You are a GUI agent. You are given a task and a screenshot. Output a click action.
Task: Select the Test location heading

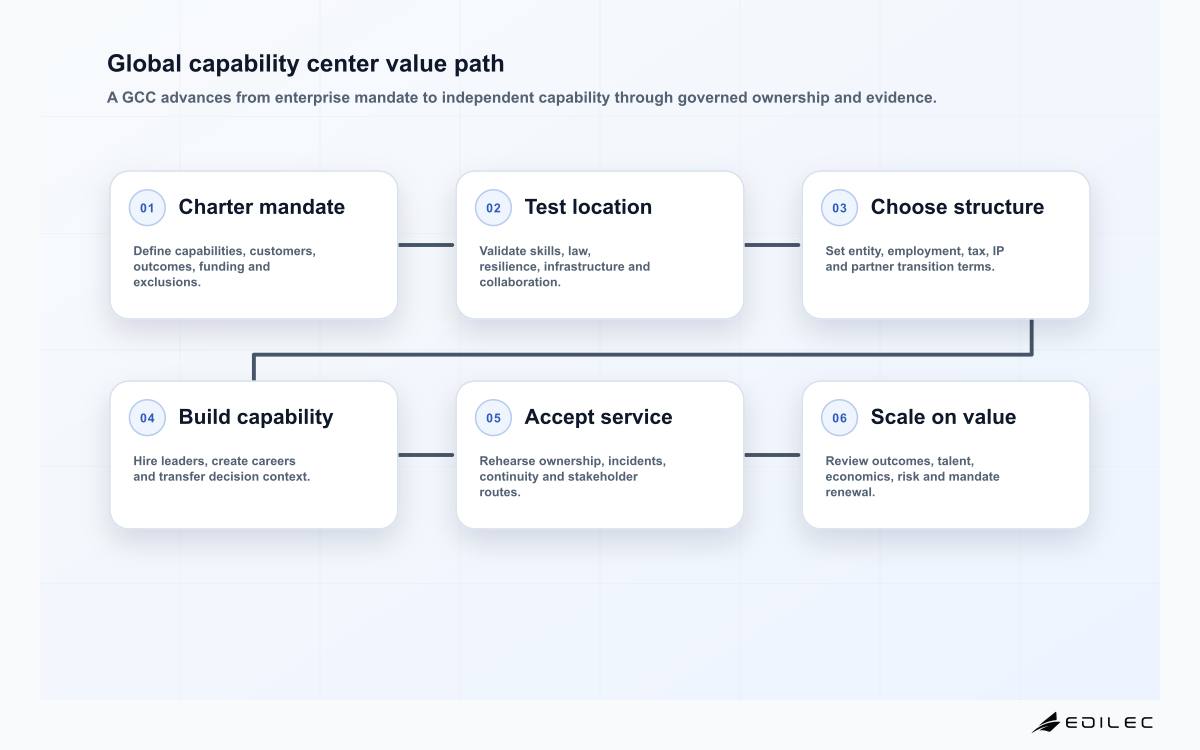(588, 207)
